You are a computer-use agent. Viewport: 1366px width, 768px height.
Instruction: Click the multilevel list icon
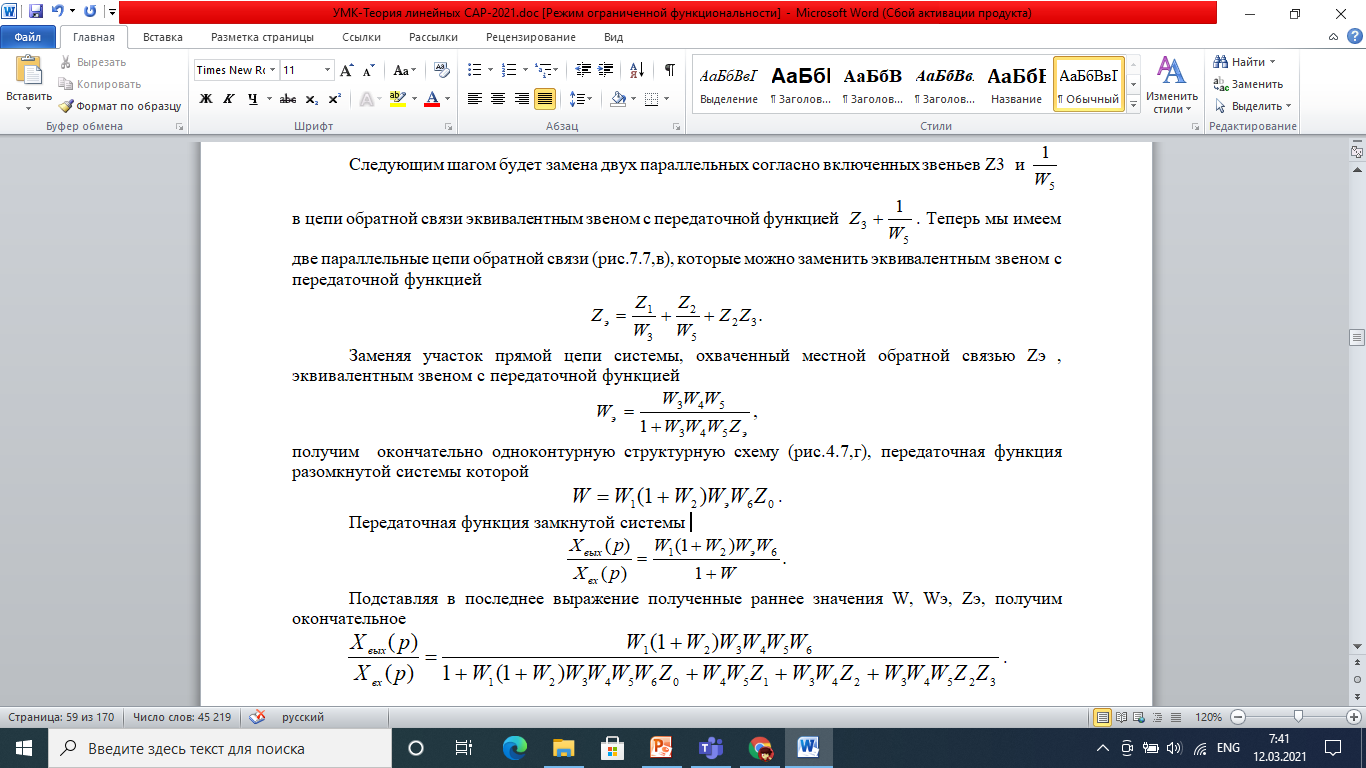(x=545, y=70)
